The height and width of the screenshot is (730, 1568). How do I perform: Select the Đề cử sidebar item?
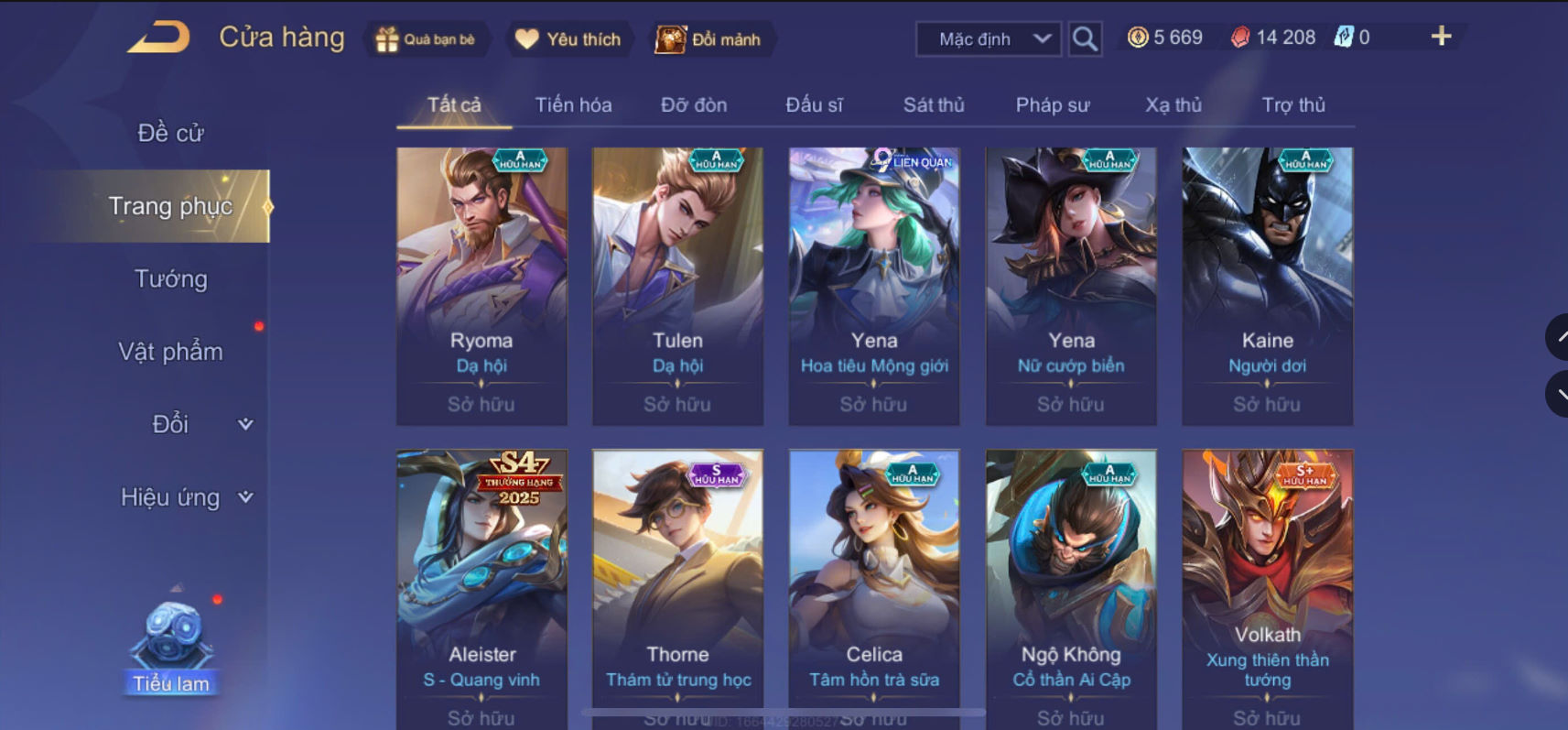171,133
